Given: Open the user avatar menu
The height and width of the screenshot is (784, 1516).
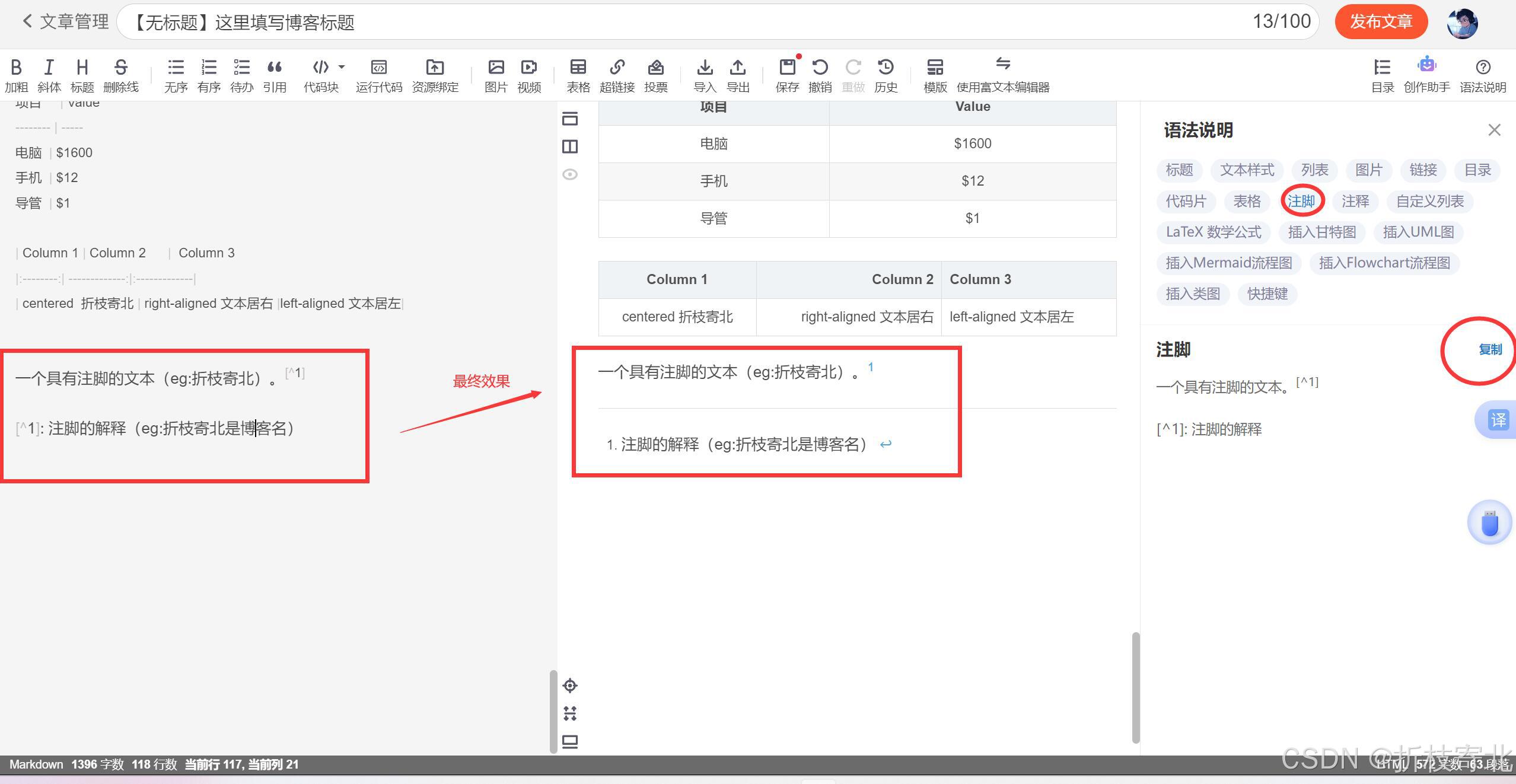Looking at the screenshot, I should click(x=1463, y=24).
